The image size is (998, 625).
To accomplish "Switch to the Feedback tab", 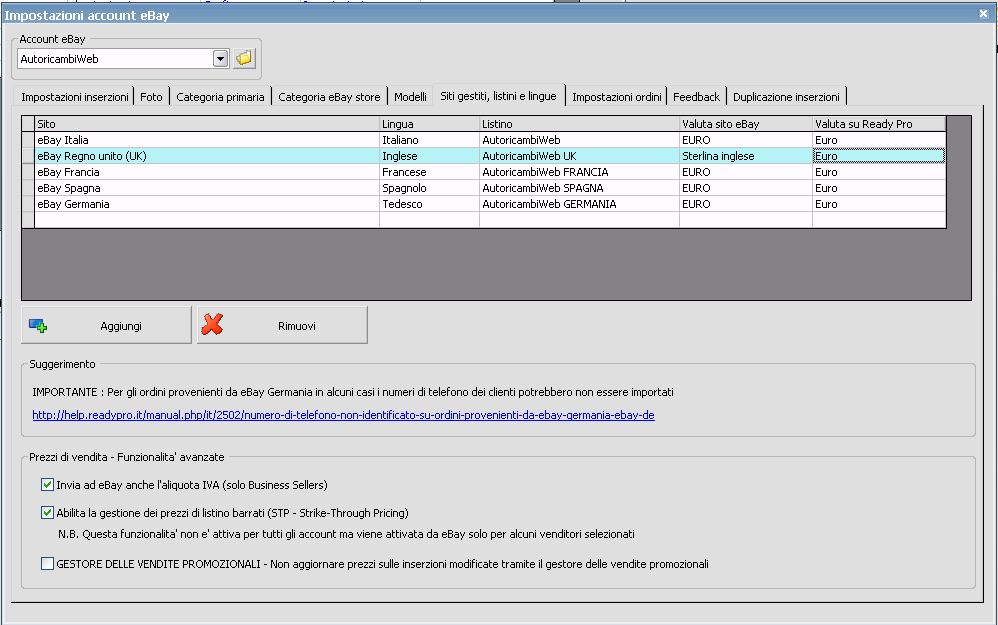I will 696,97.
